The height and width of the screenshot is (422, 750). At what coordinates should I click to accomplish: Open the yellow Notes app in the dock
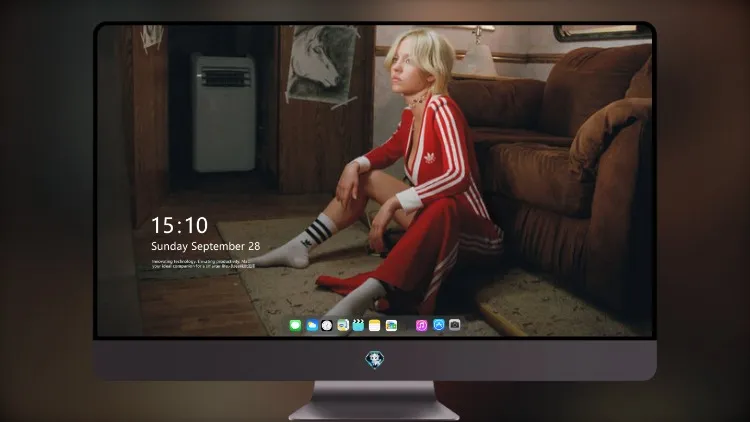point(375,326)
